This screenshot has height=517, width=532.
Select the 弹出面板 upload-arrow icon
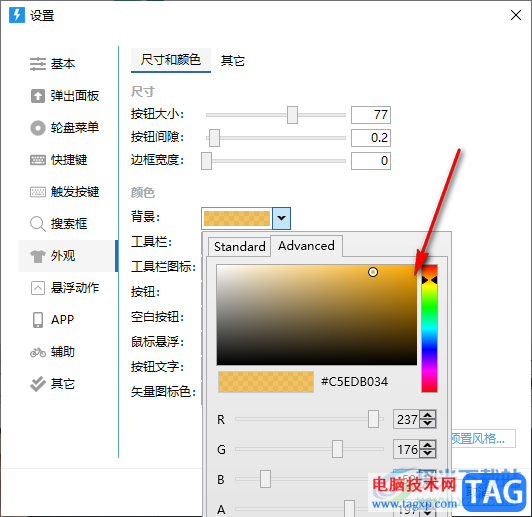tap(38, 96)
